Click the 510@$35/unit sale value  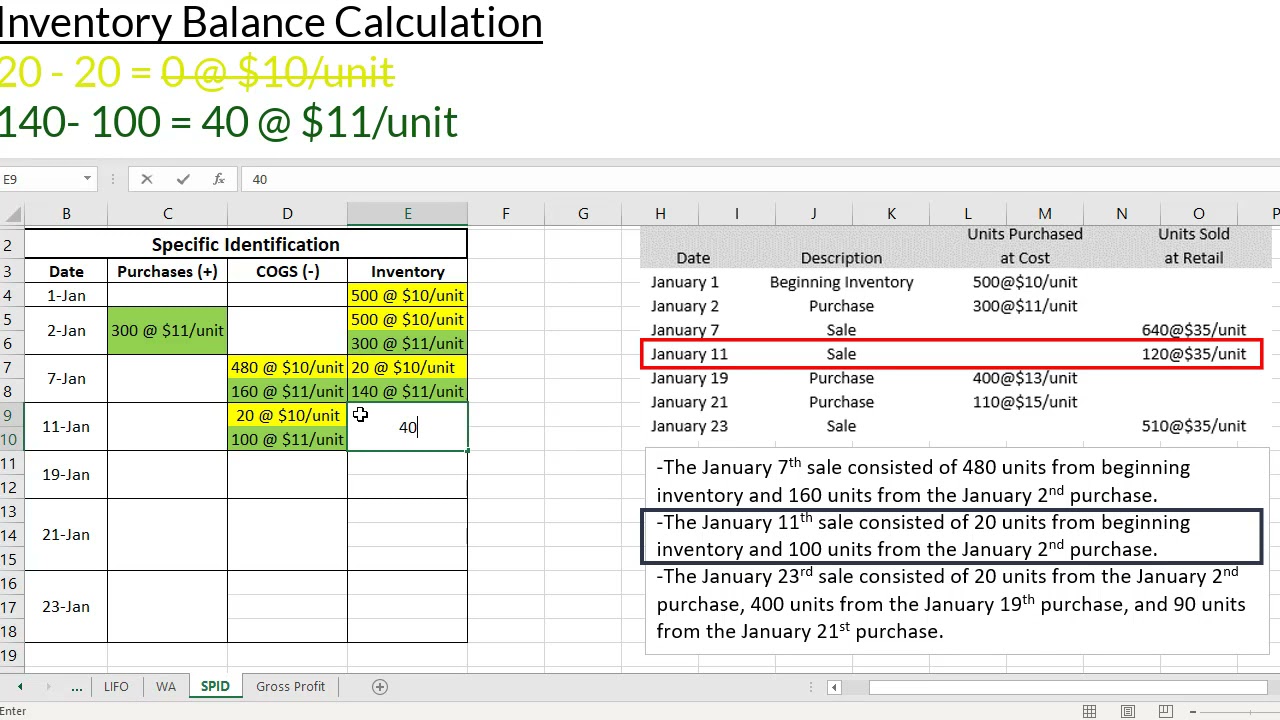tap(1194, 426)
